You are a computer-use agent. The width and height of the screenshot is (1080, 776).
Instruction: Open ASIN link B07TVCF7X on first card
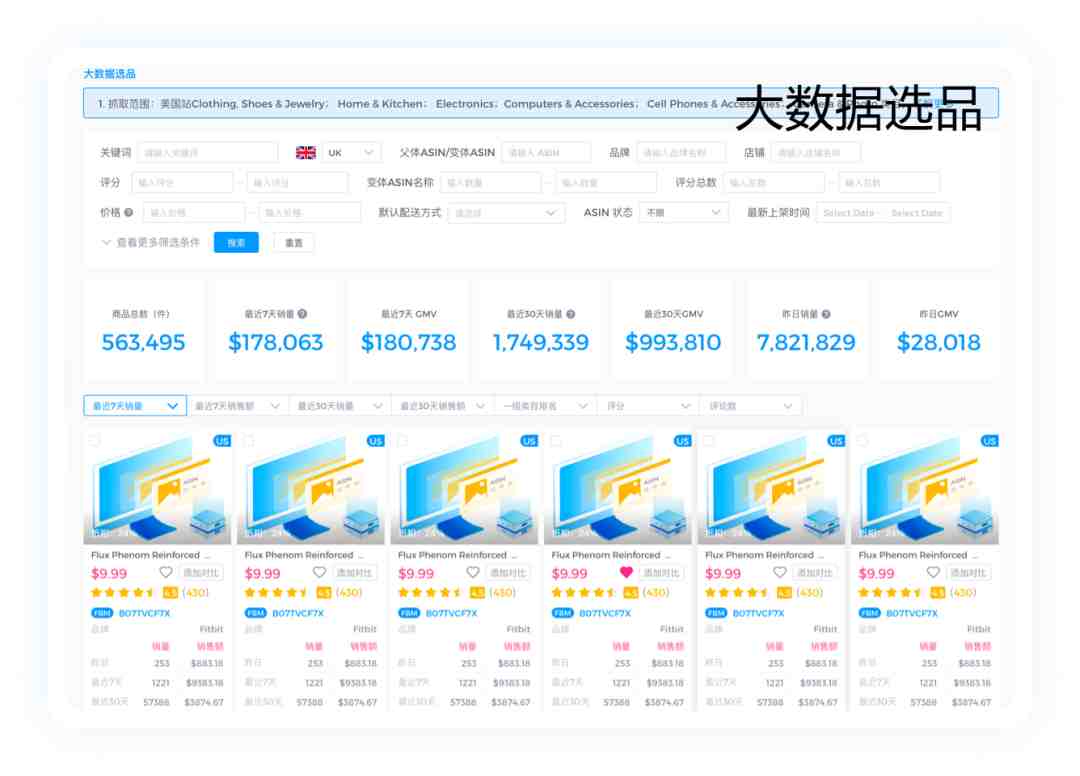145,613
